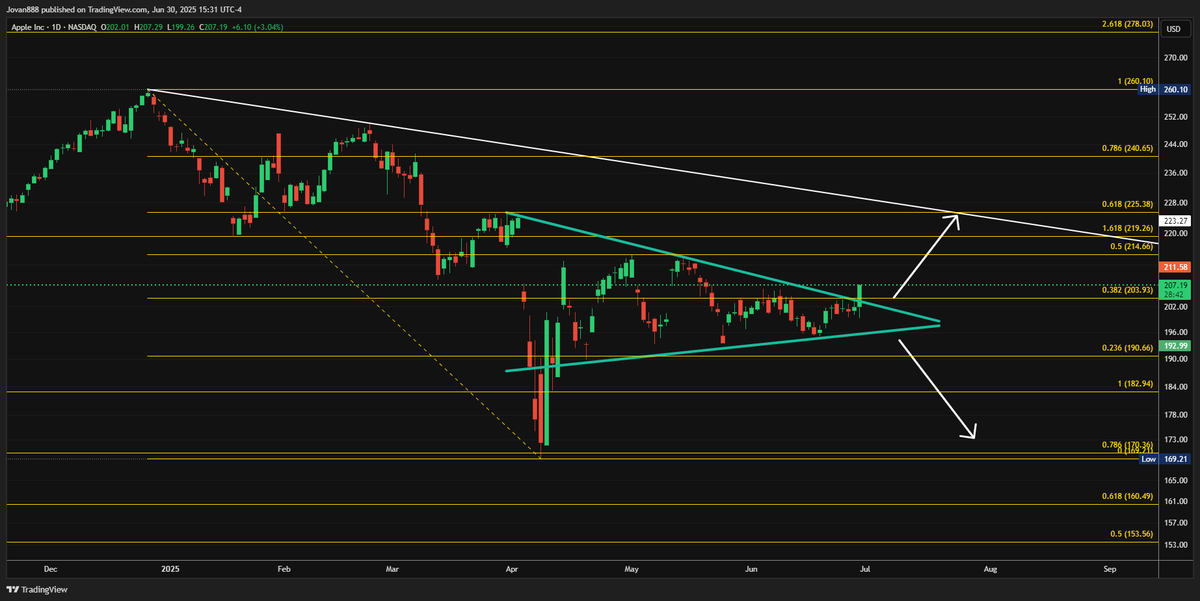
Task: Click the green 207.19 current price tag
Action: coord(1173,289)
